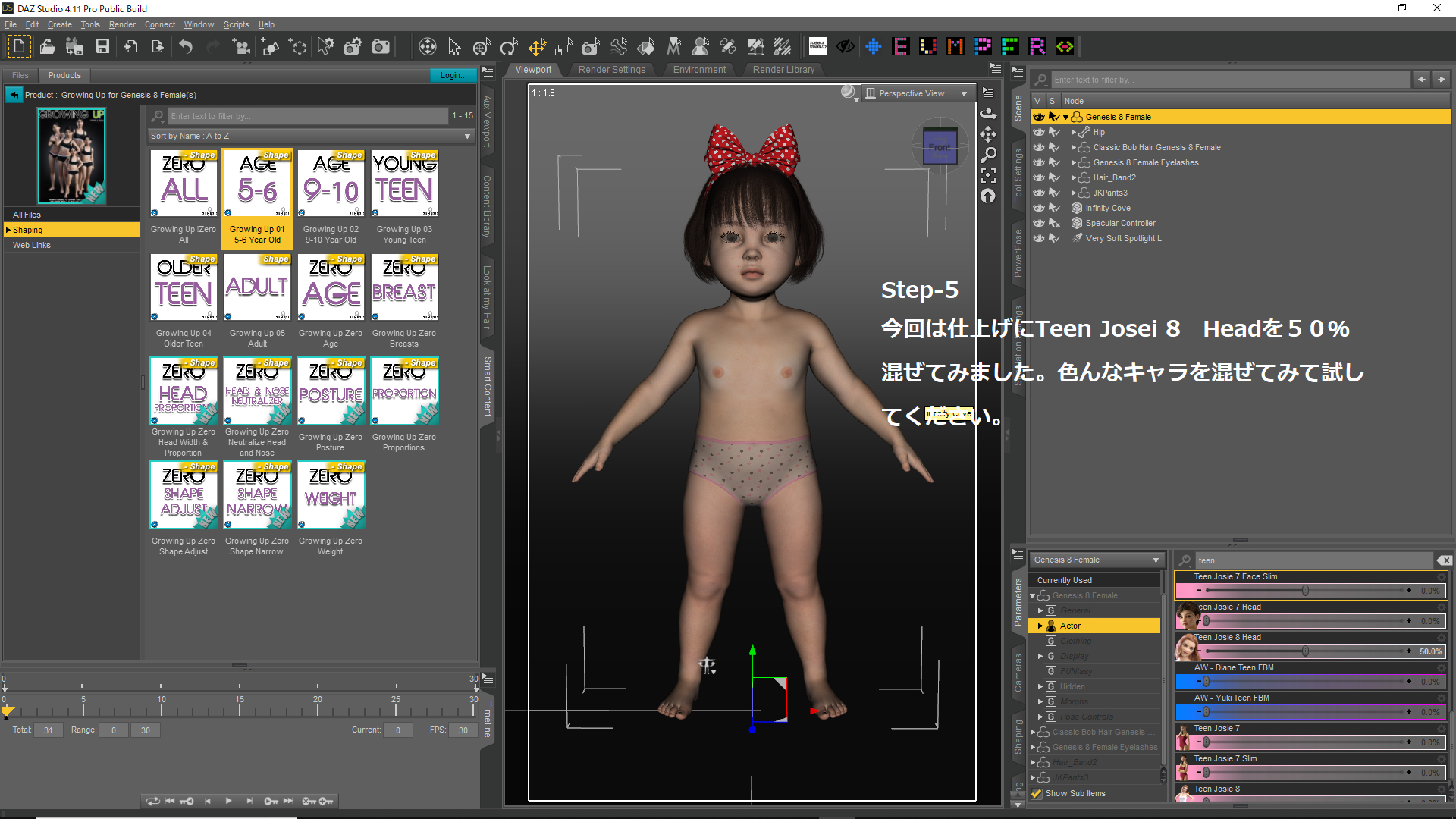Click the reset view control below frame icon
The height and width of the screenshot is (819, 1456).
click(988, 196)
